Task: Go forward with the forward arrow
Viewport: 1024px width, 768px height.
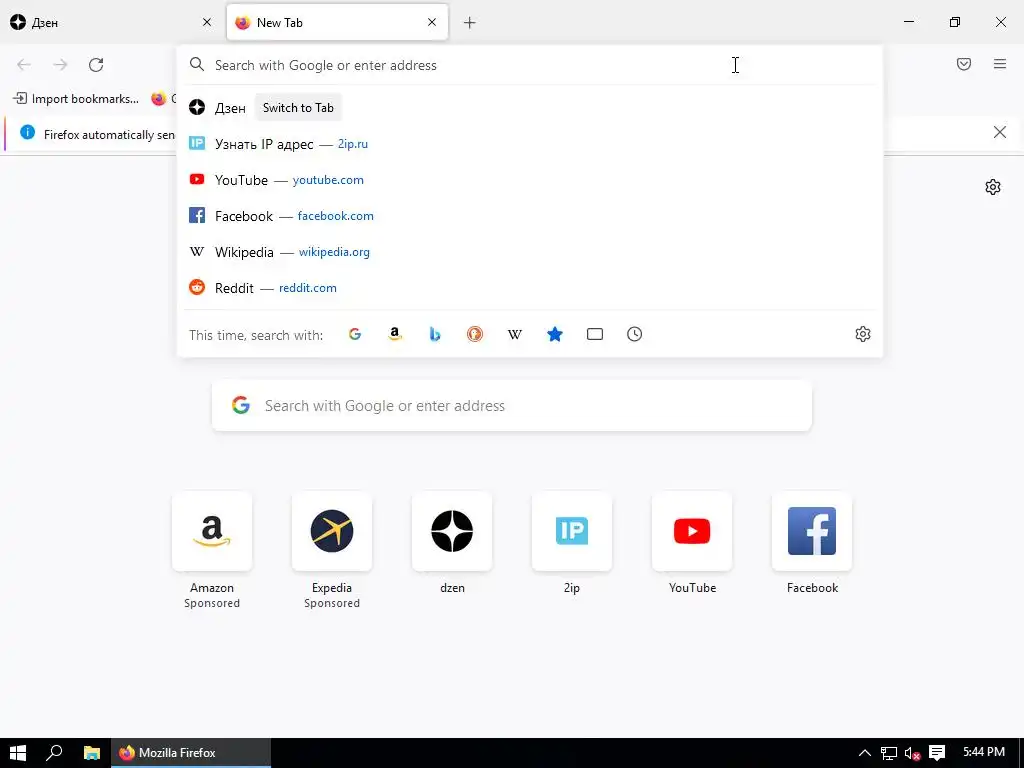Action: tap(60, 65)
